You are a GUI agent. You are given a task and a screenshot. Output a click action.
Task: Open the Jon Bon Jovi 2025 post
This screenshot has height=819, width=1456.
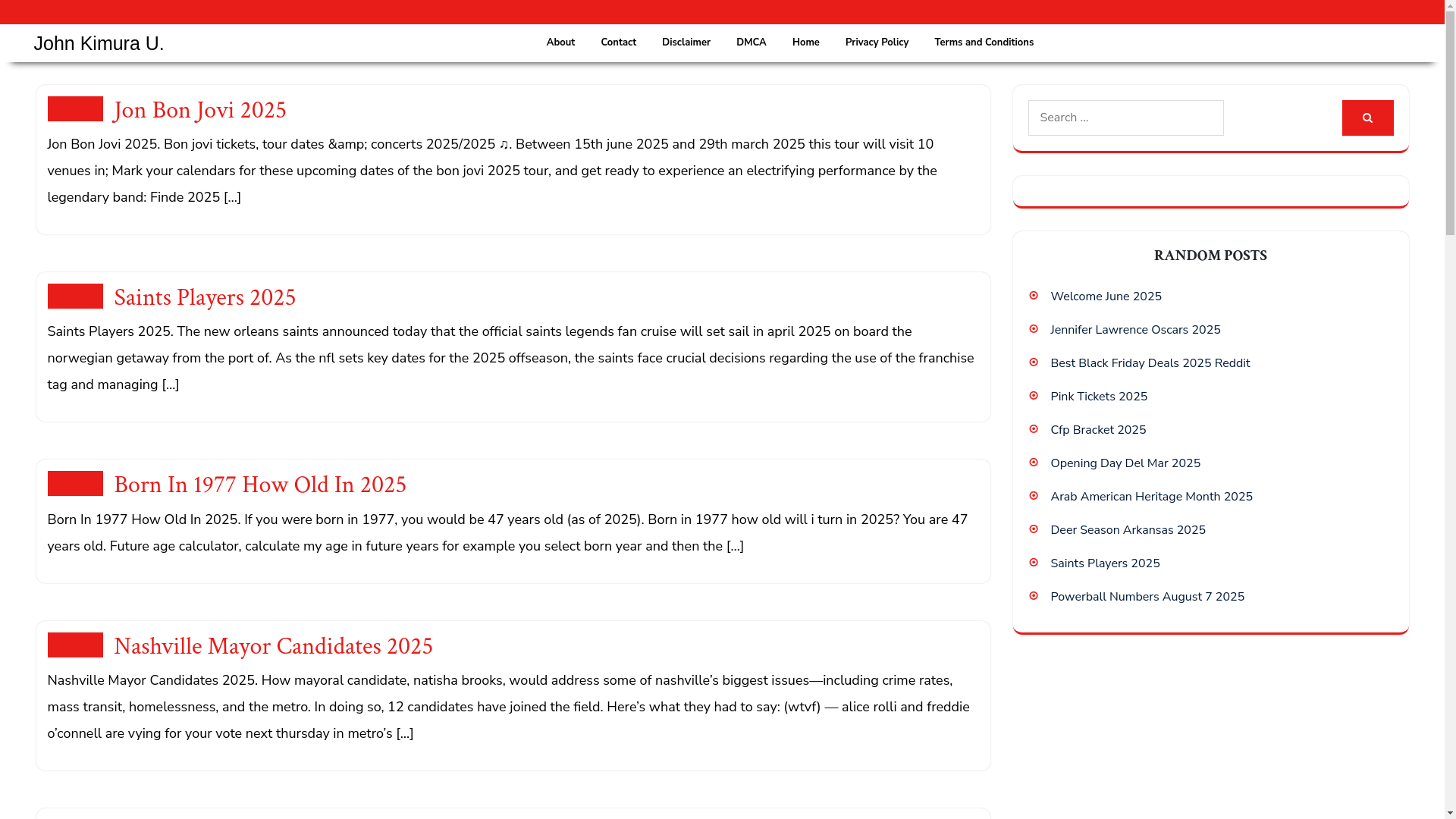[200, 111]
